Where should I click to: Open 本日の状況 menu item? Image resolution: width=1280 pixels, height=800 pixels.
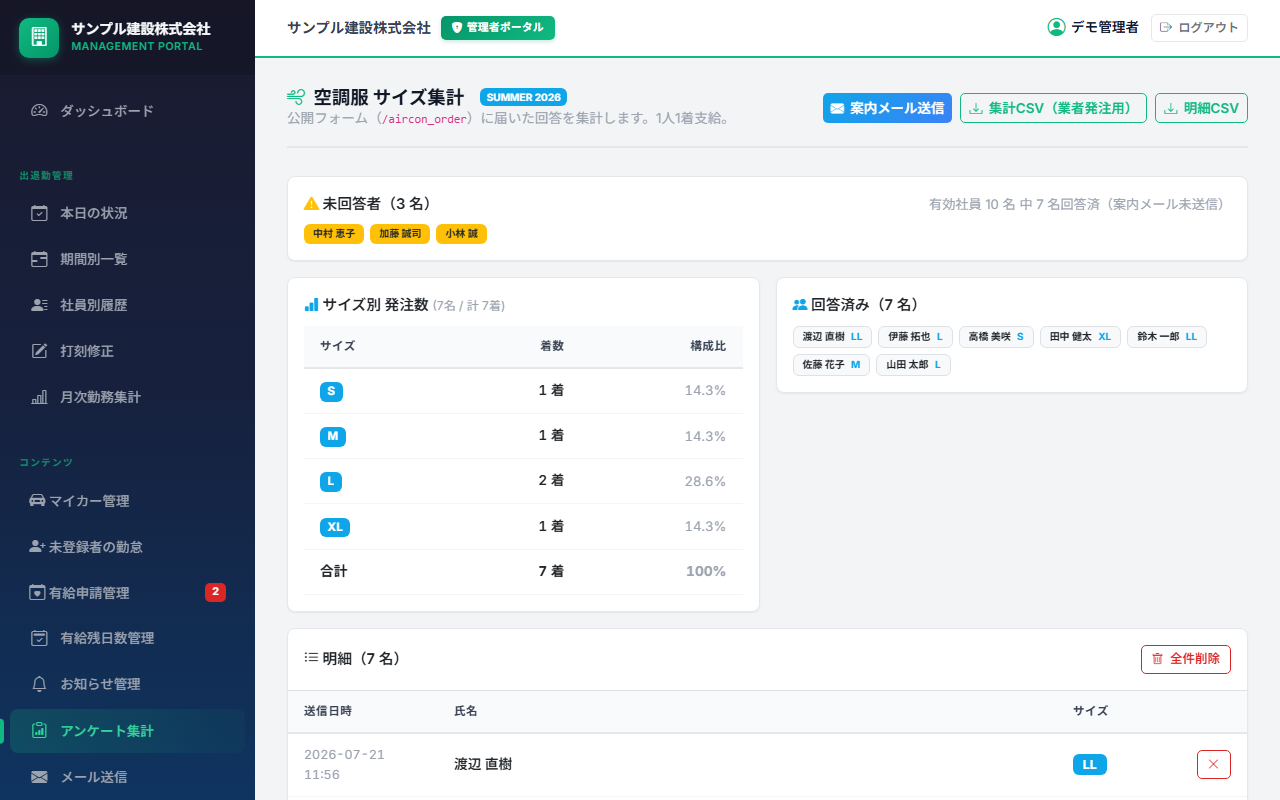(x=127, y=213)
